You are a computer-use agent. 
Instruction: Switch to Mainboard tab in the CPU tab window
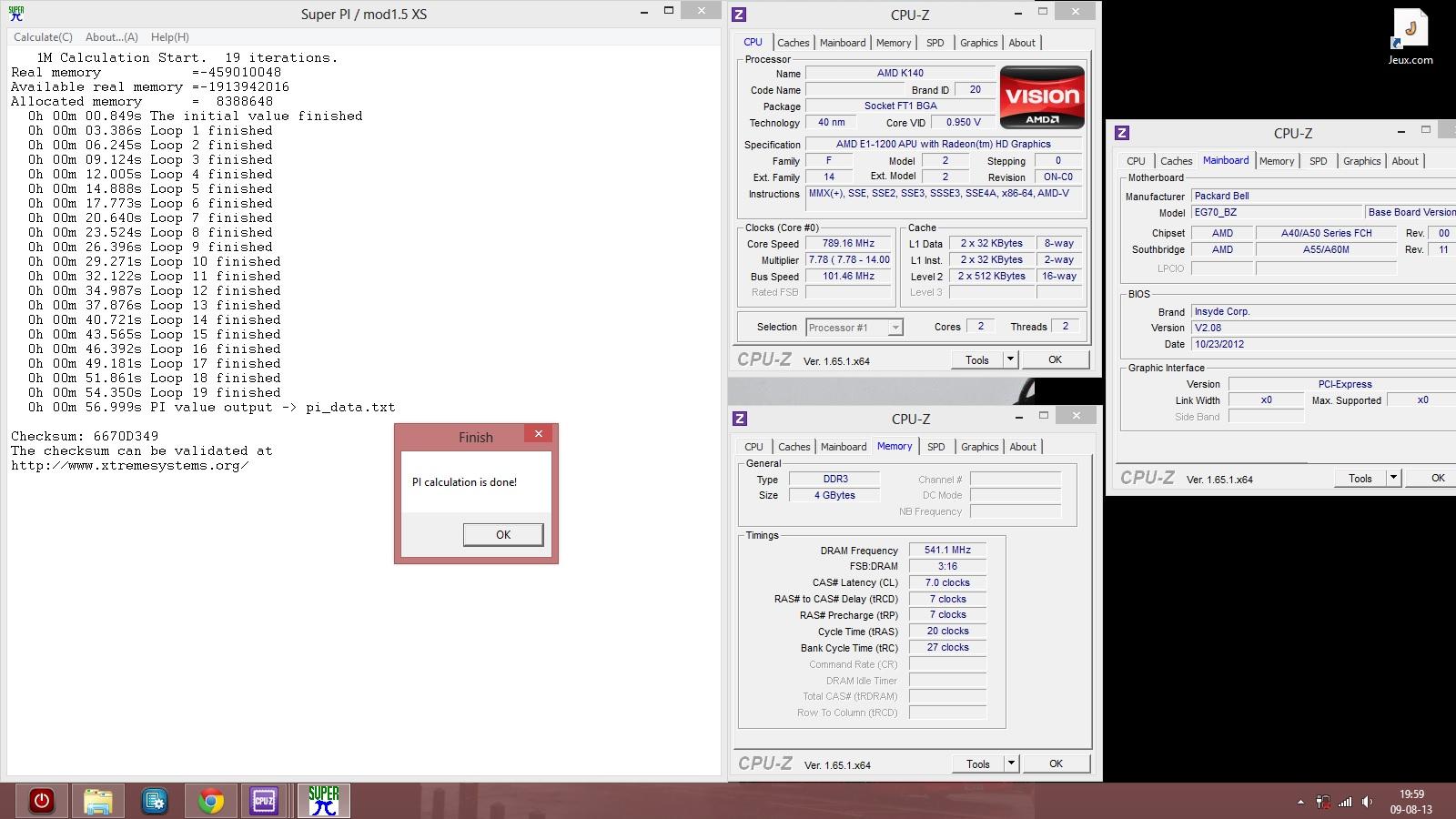tap(843, 43)
